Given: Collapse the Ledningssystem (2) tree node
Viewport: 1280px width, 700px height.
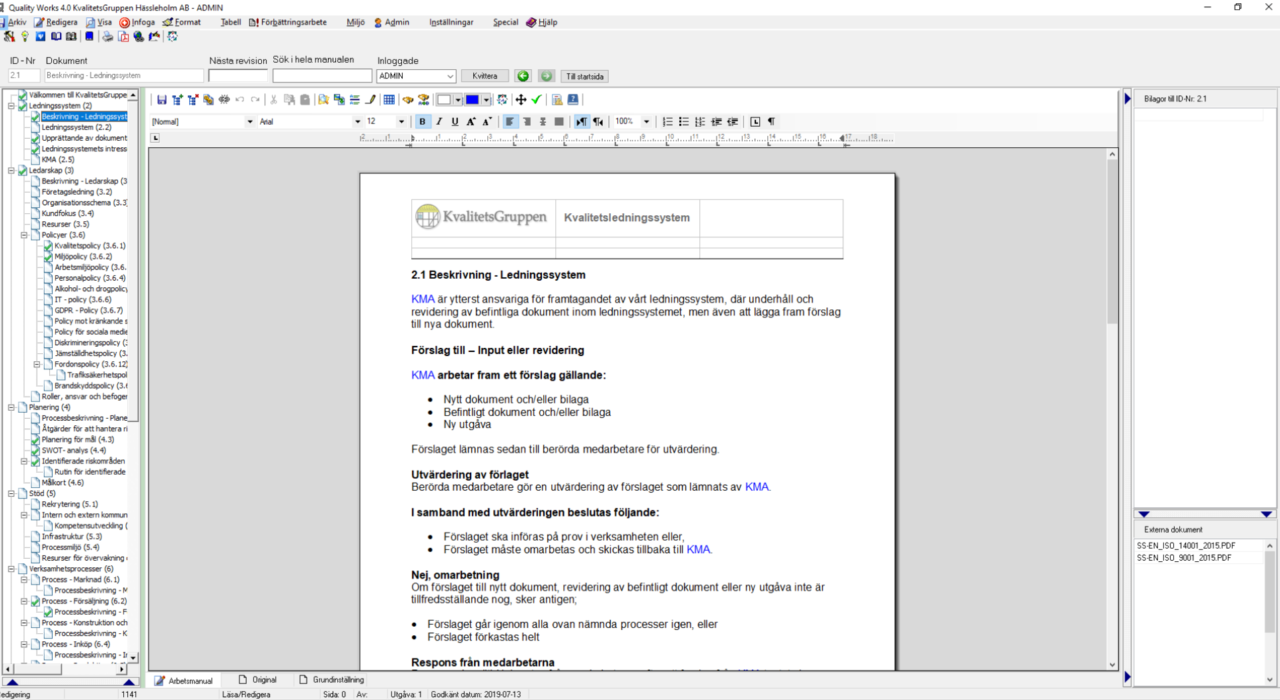Looking at the screenshot, I should point(11,106).
